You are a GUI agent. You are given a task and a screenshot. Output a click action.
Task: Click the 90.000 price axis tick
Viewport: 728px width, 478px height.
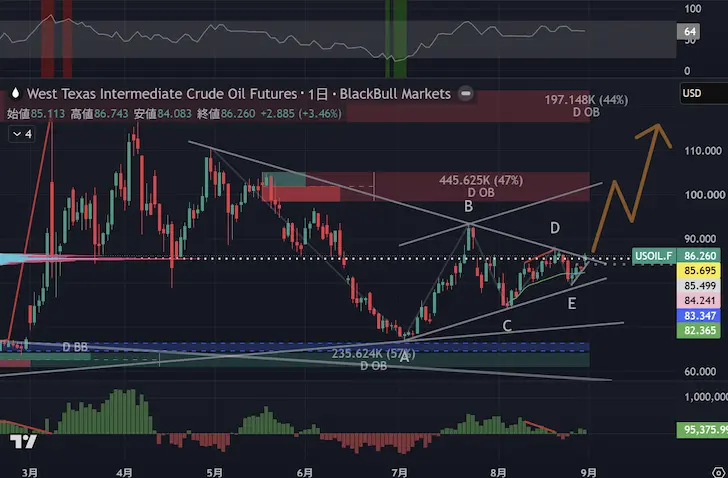pyautogui.click(x=700, y=239)
